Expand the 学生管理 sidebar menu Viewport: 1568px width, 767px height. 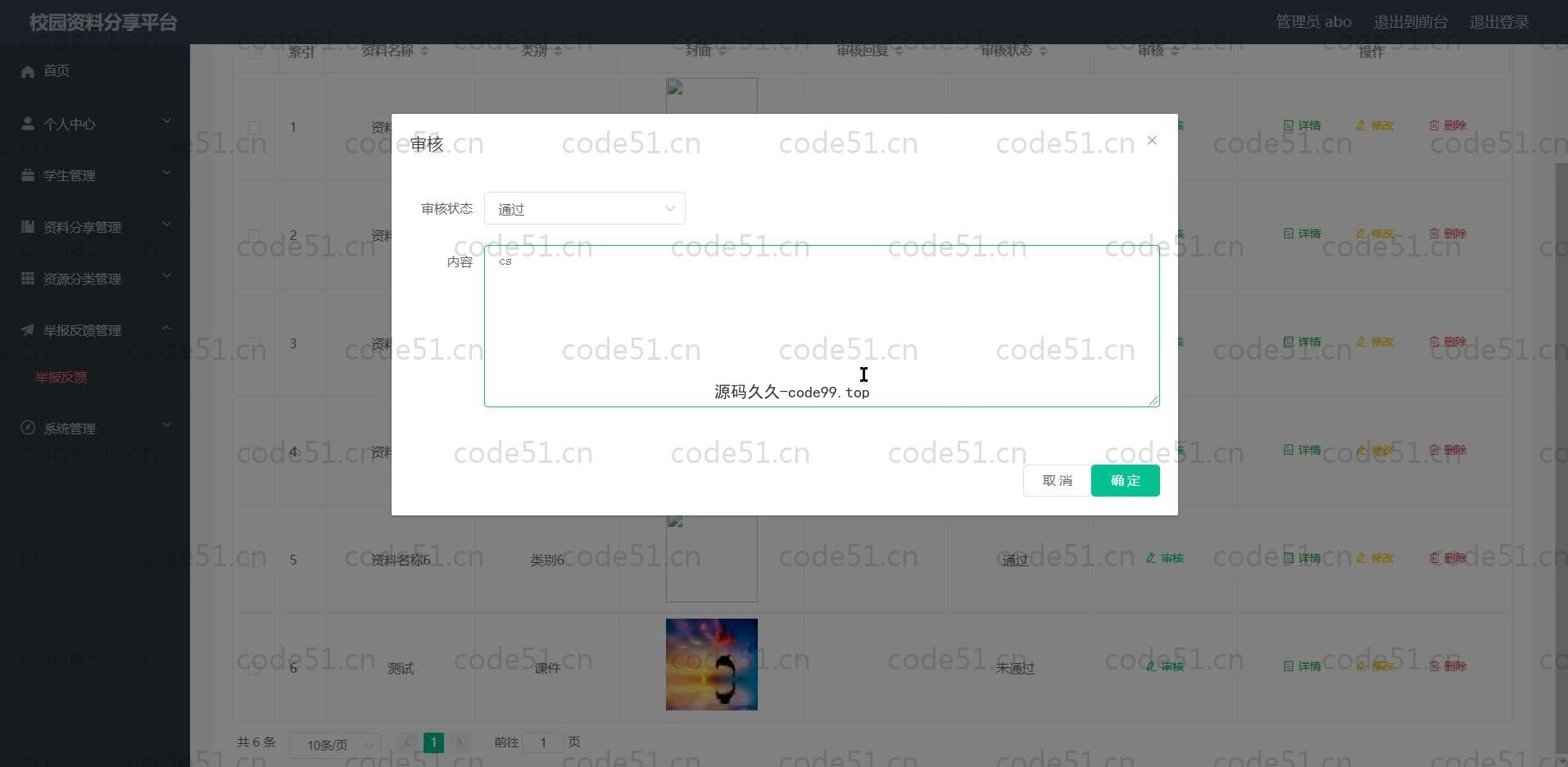coord(95,175)
